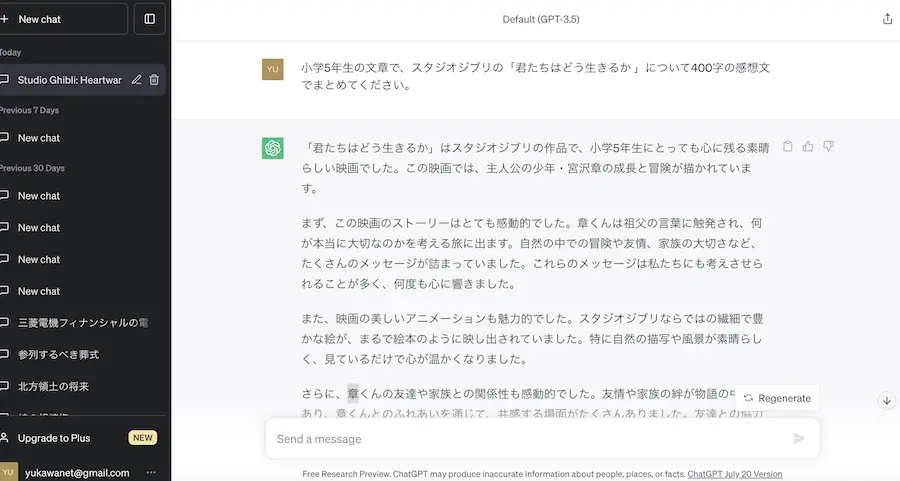Click the send message arrow icon
The width and height of the screenshot is (900, 481).
(799, 439)
